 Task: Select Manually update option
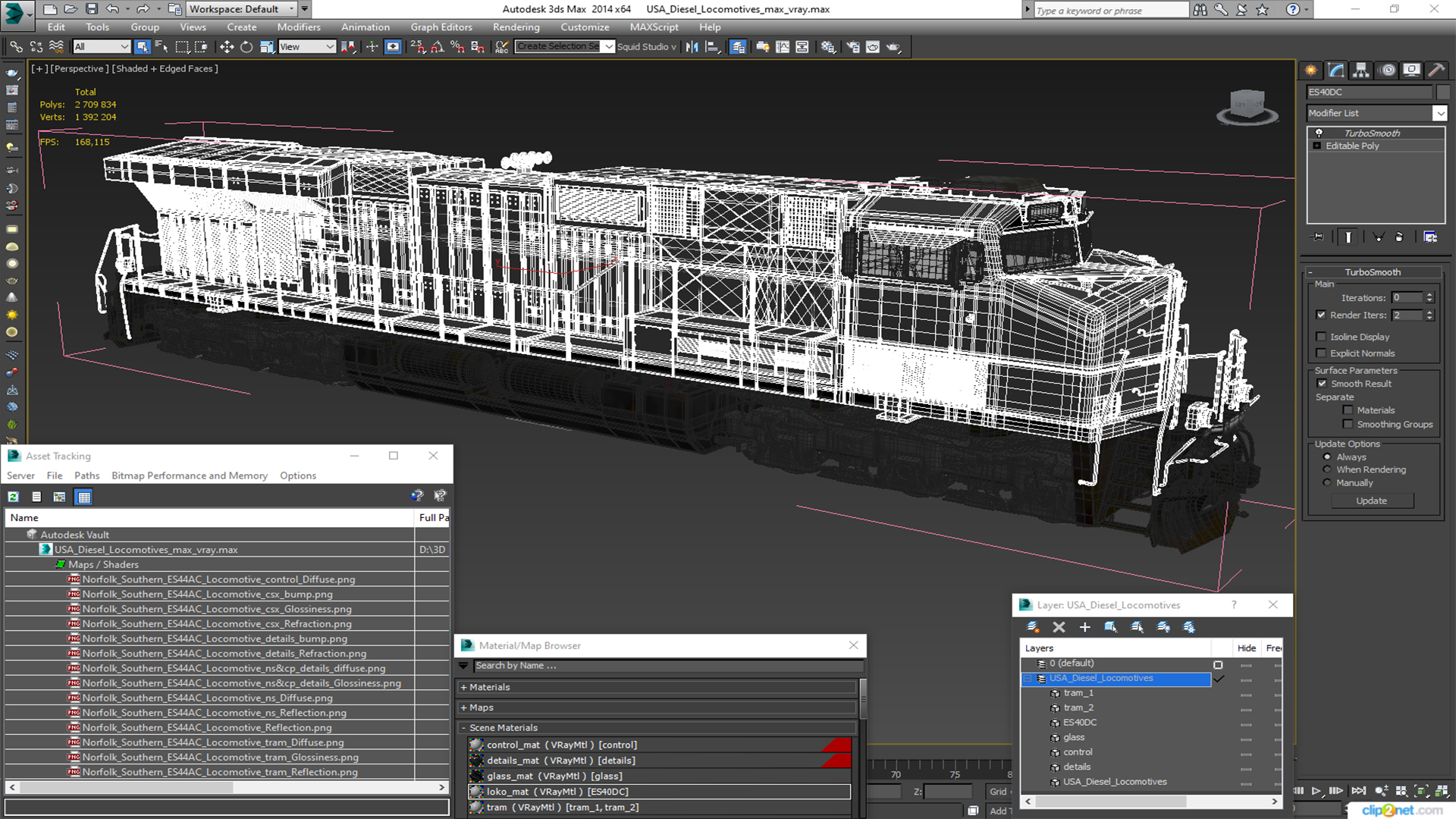[x=1327, y=482]
